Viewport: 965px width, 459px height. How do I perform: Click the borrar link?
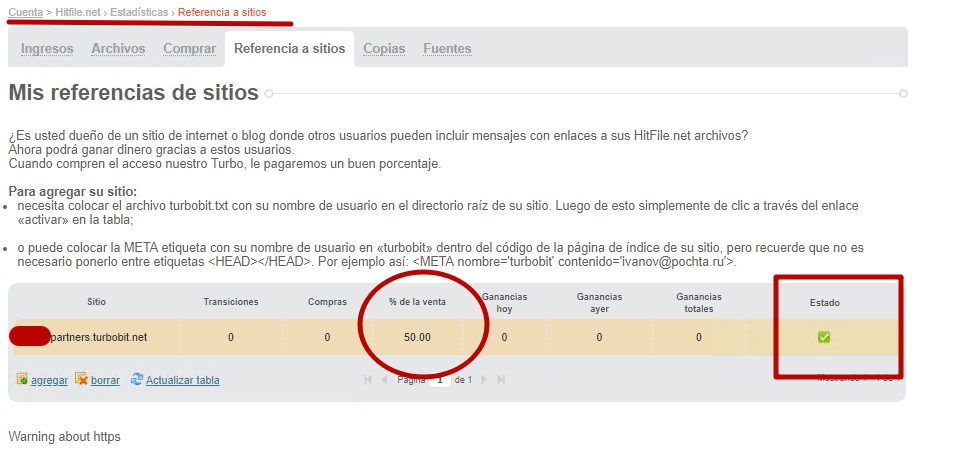pyautogui.click(x=105, y=380)
